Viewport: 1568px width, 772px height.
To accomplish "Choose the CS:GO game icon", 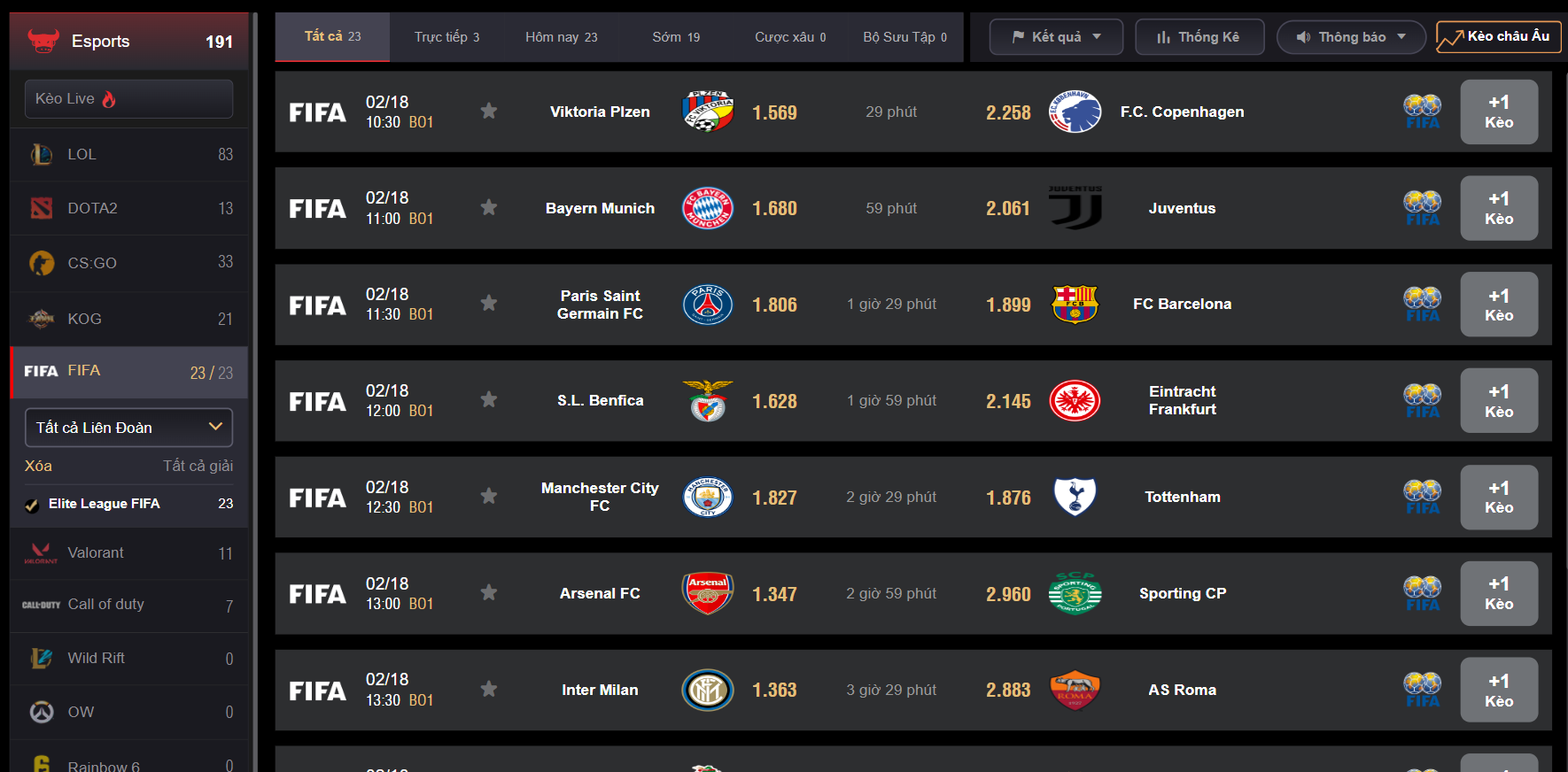I will pos(42,263).
